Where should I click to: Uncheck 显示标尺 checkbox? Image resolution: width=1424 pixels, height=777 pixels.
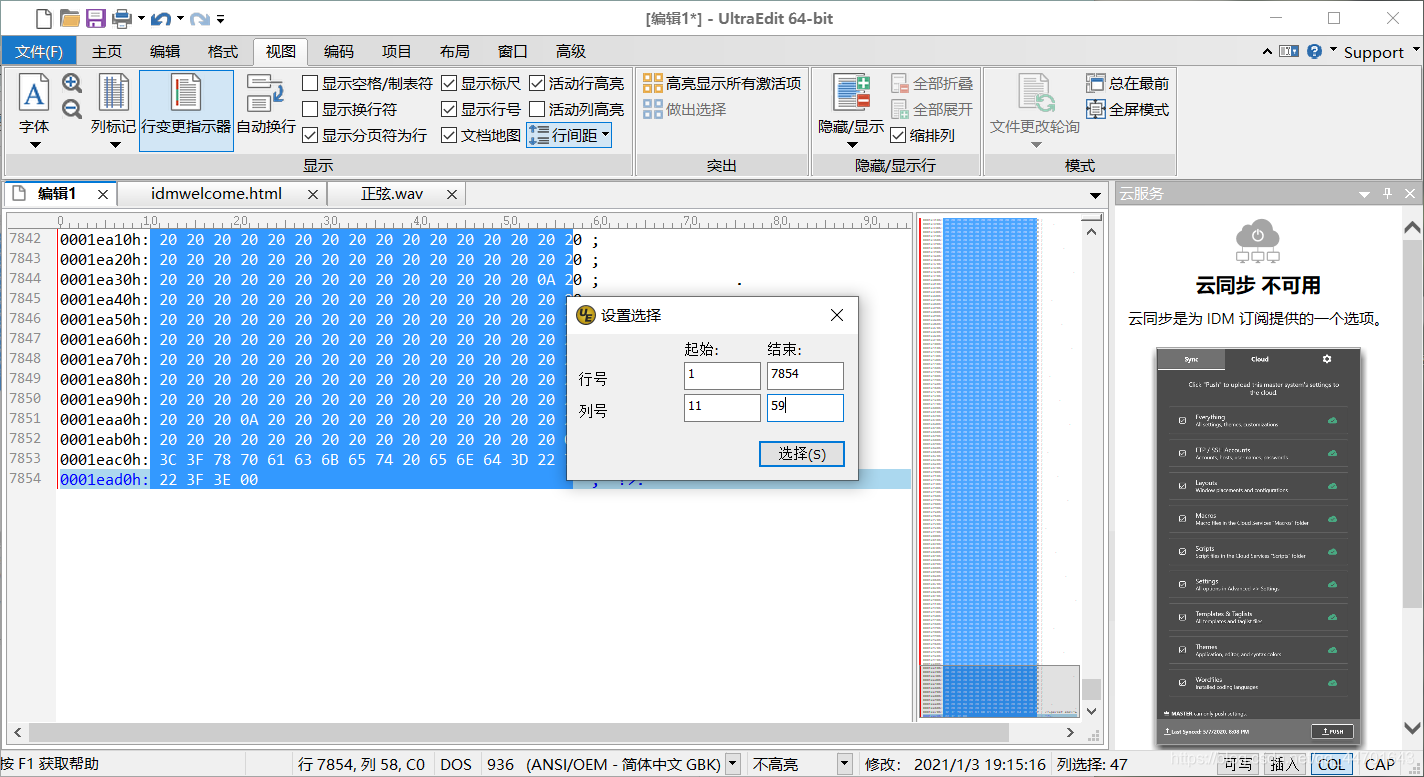pos(449,83)
